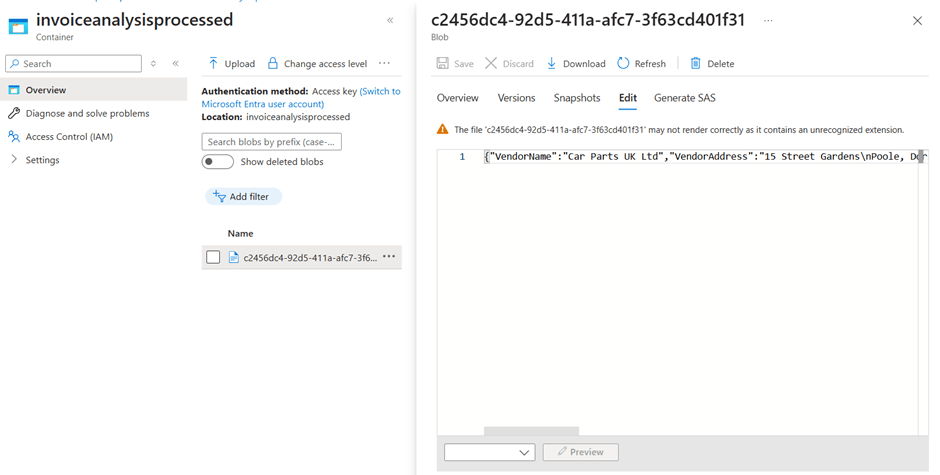Toggle Show deleted blobs switch
Screen dimensions: 940x475
point(218,162)
